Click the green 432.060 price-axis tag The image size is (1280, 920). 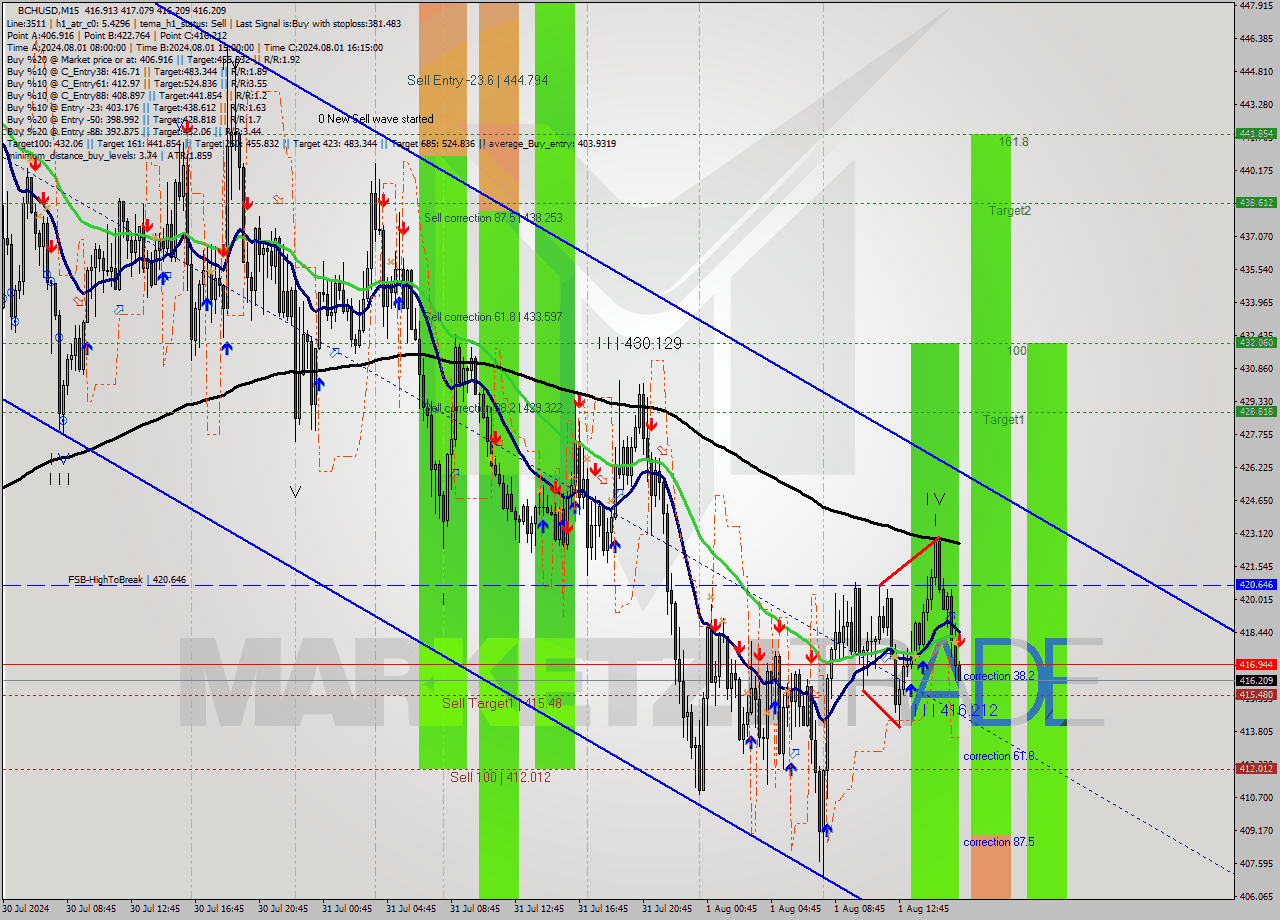point(1256,342)
